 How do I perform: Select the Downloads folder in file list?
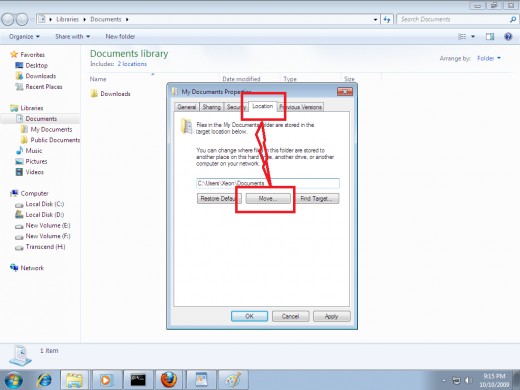pyautogui.click(x=115, y=94)
